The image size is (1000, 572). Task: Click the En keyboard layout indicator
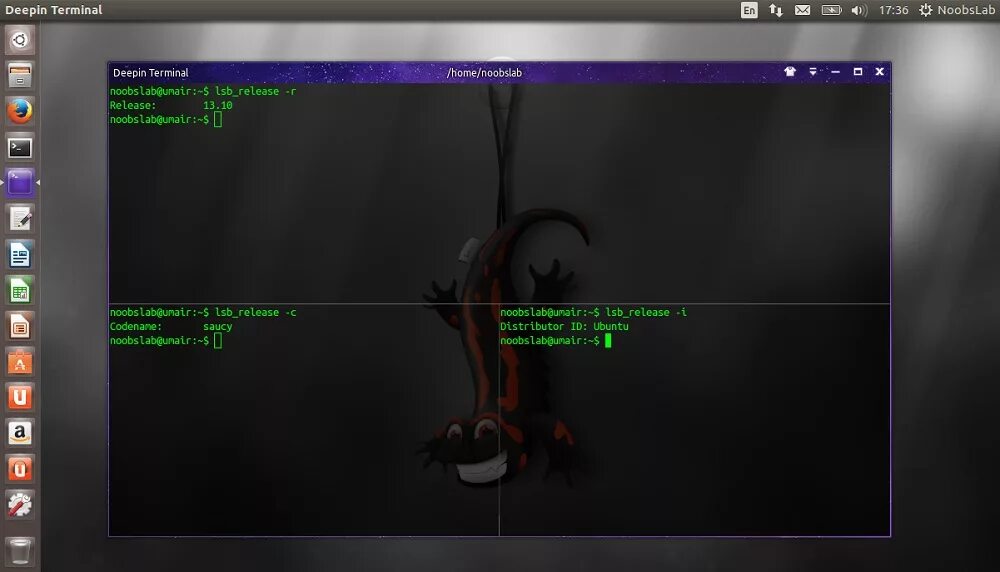pyautogui.click(x=749, y=10)
